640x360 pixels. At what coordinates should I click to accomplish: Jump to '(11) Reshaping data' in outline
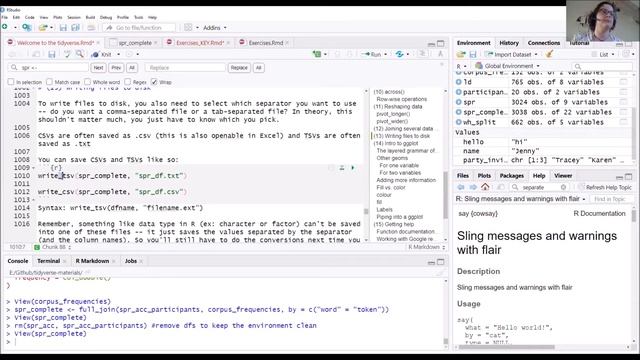[398, 107]
